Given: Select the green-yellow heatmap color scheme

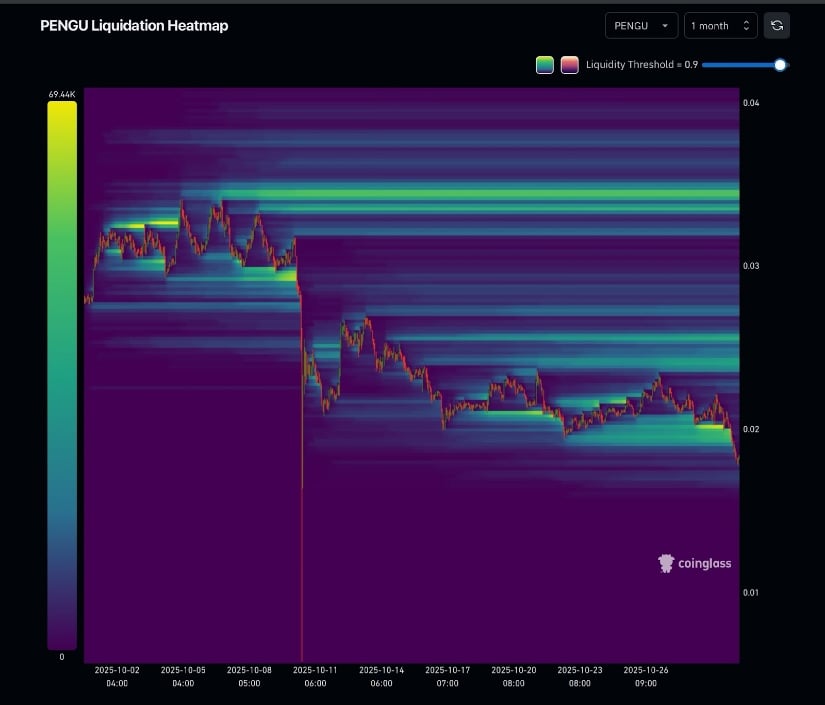Looking at the screenshot, I should pos(545,65).
